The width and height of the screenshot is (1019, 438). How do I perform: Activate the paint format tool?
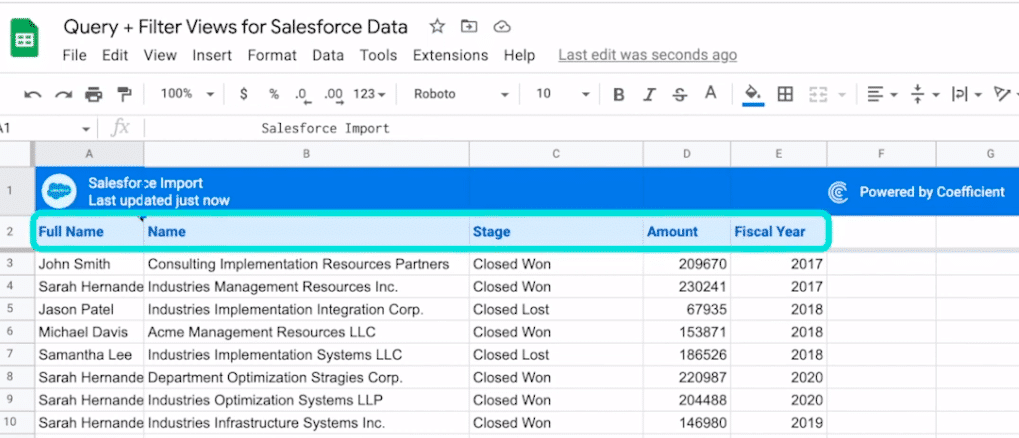point(124,94)
